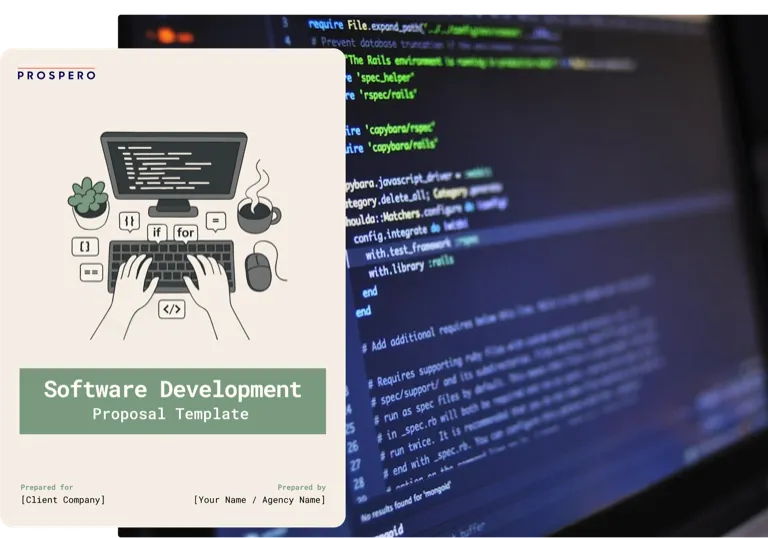Click the square brackets '[]' bubble
This screenshot has height=538, width=768.
tap(85, 246)
